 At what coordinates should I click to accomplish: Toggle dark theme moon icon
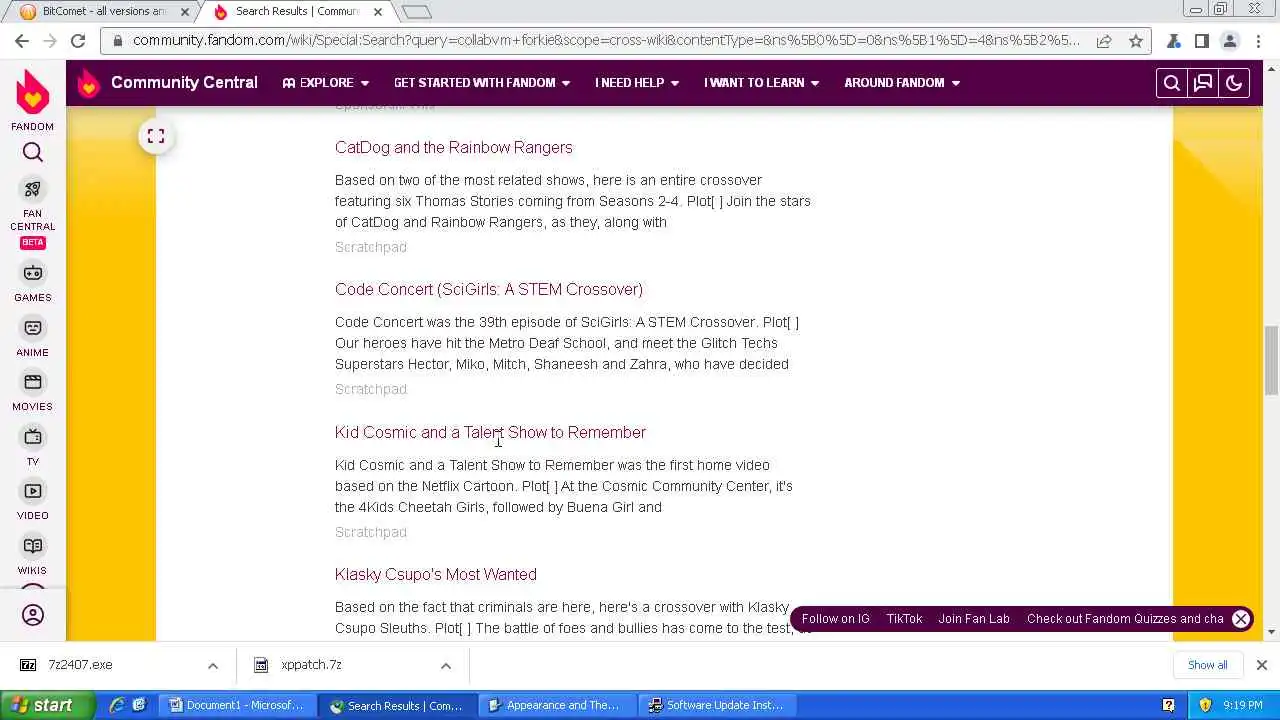[x=1234, y=83]
